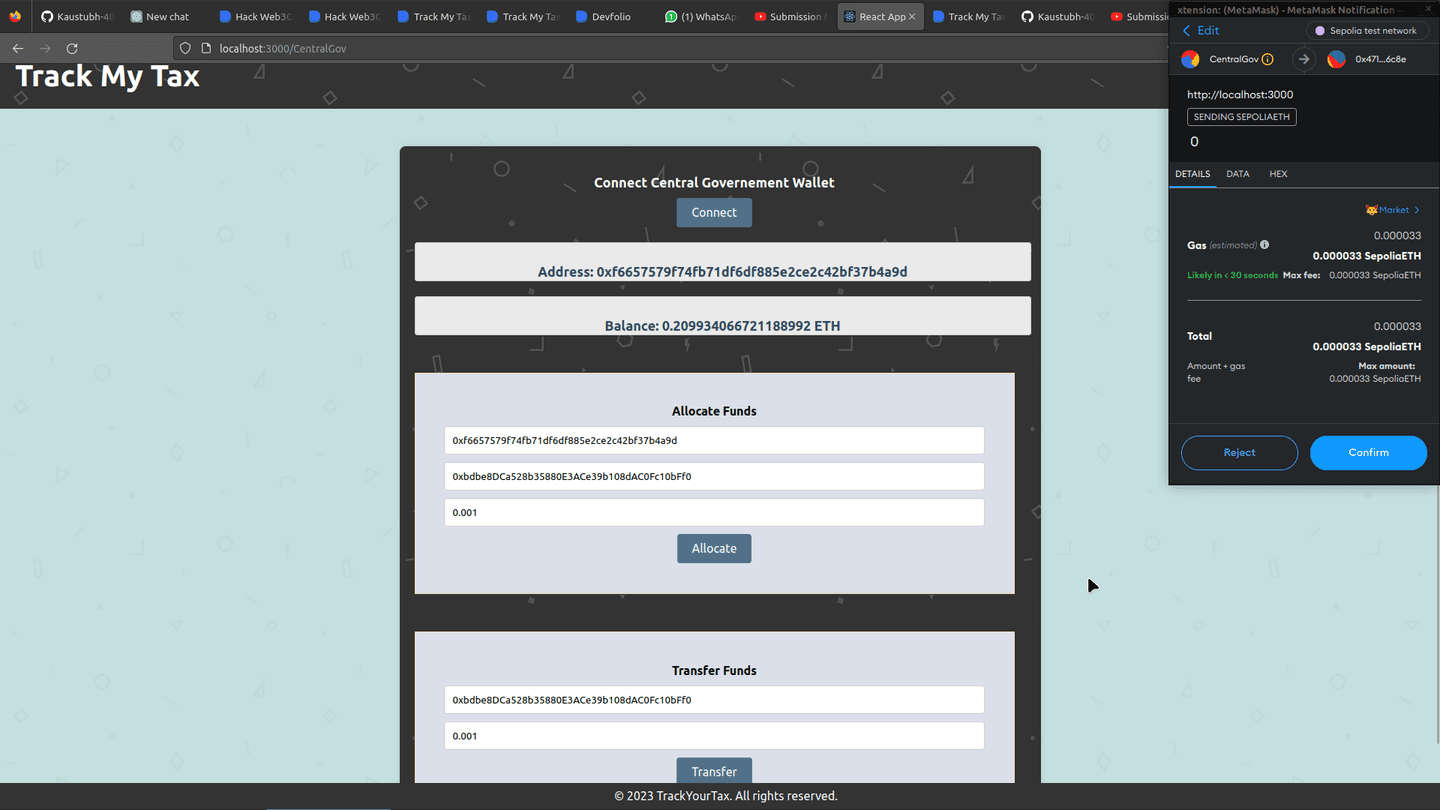Click the info icon next to CentralGov
Screen dimensions: 1440x810
pos(1268,59)
